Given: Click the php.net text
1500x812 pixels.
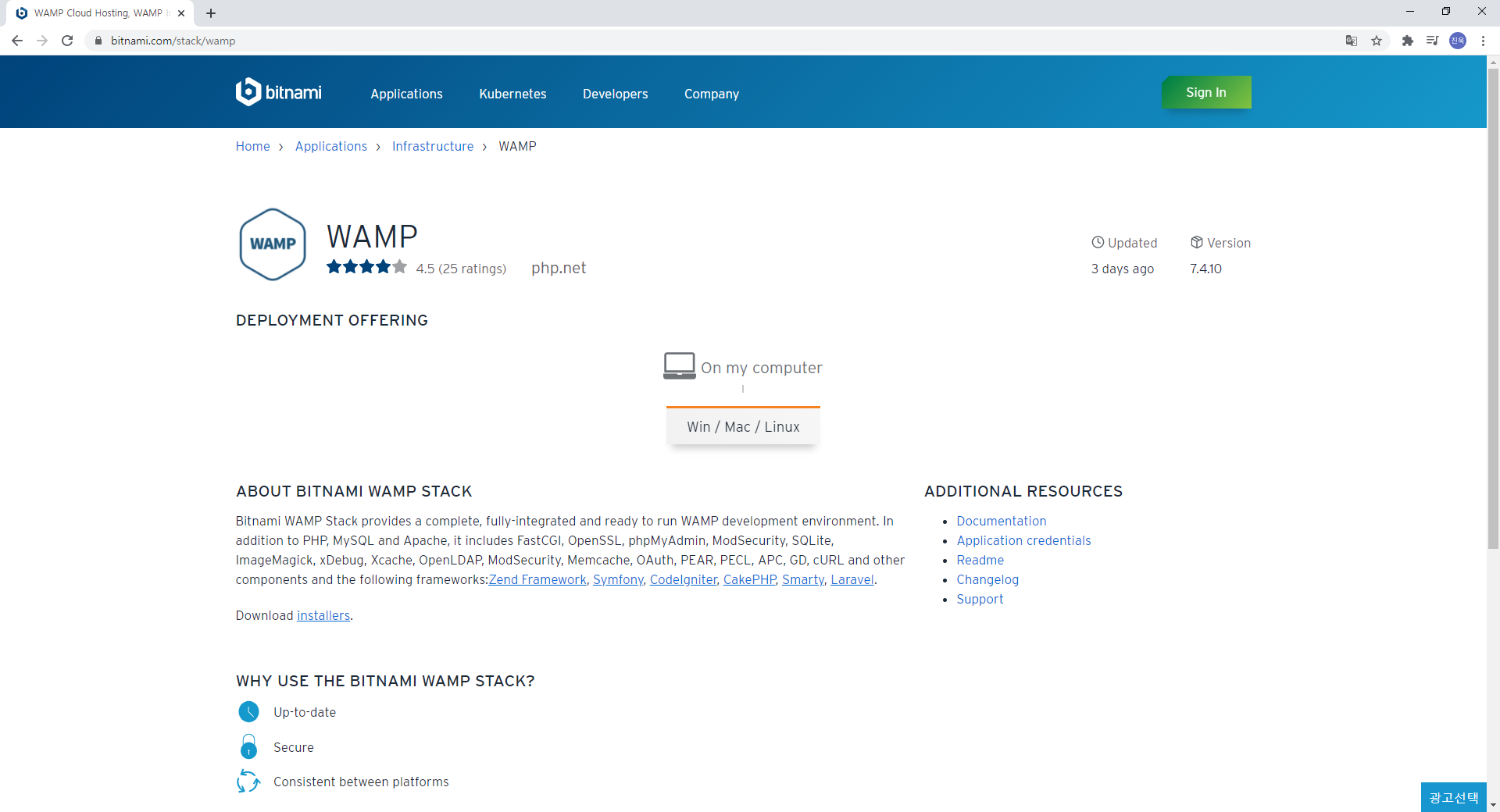Looking at the screenshot, I should [x=559, y=268].
